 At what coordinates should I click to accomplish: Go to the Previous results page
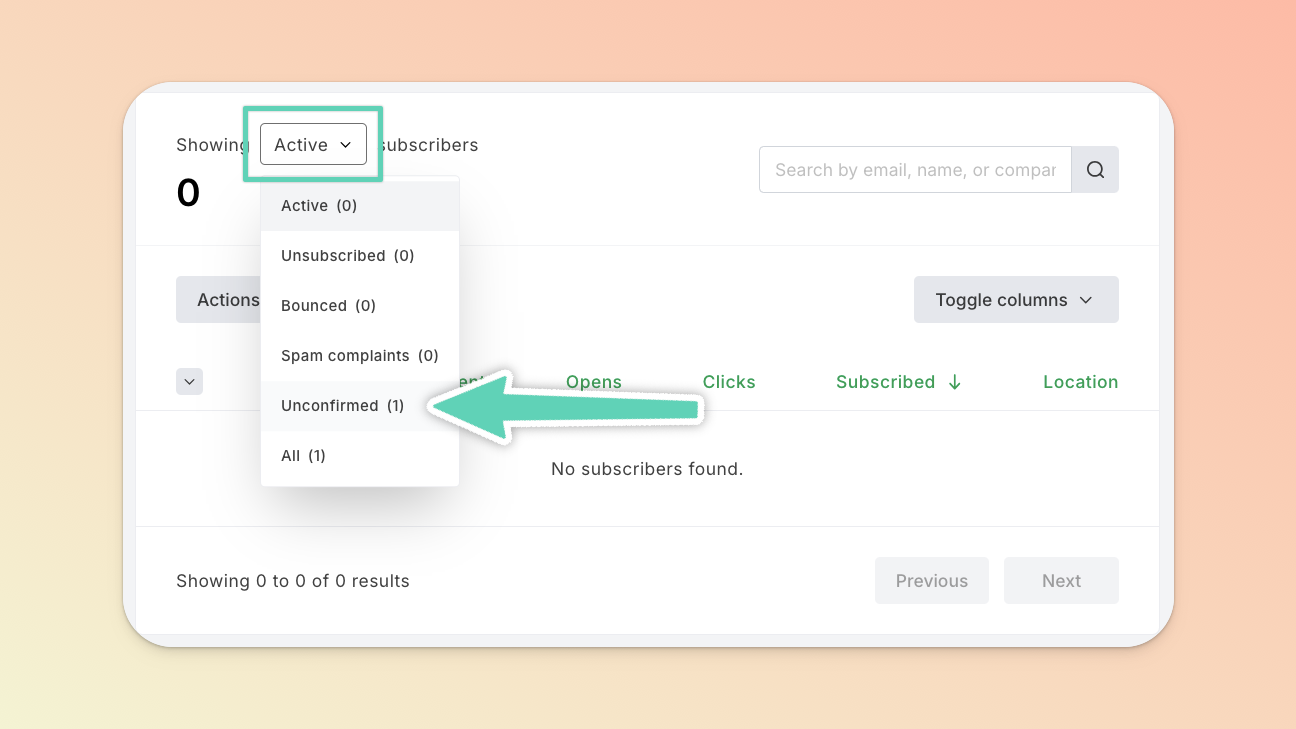point(931,581)
